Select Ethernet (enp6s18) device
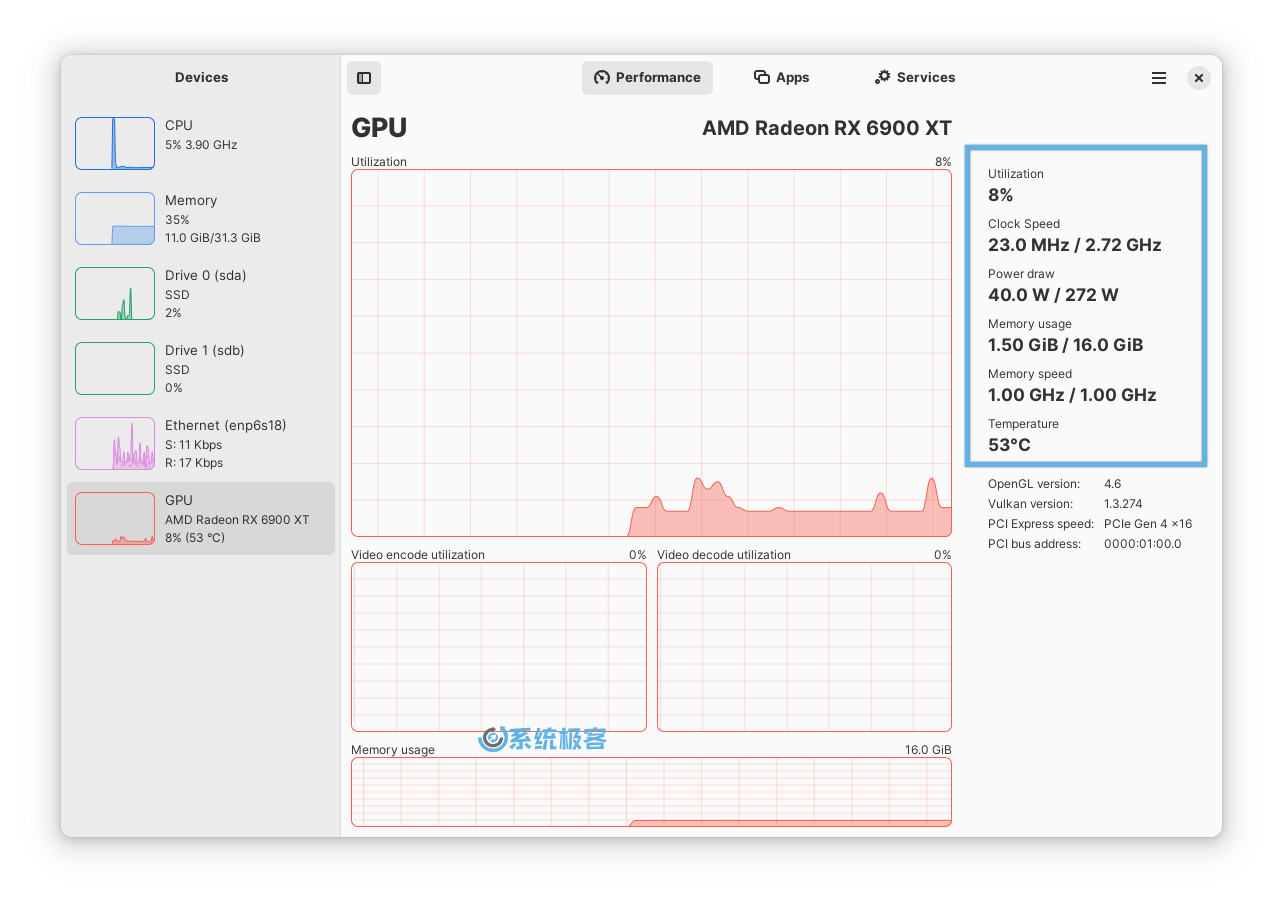 pyautogui.click(x=201, y=443)
